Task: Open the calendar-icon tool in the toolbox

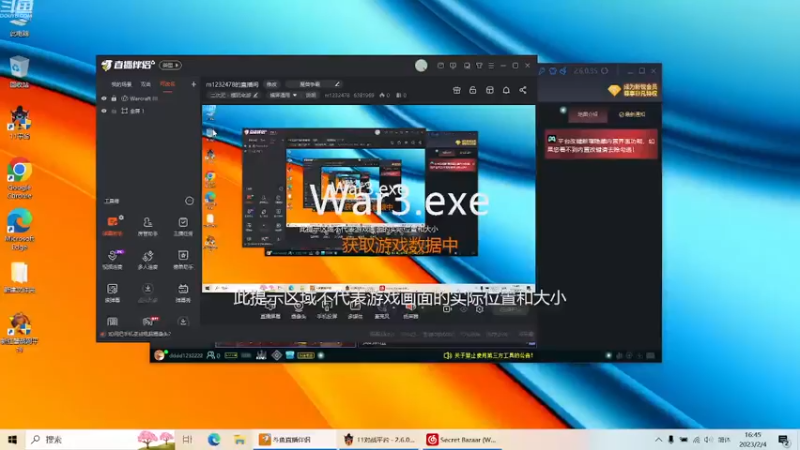Action: 183,293
